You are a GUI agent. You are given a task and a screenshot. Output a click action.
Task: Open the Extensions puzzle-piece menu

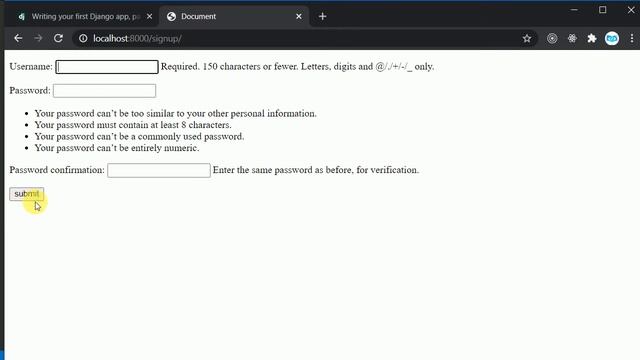pyautogui.click(x=592, y=38)
